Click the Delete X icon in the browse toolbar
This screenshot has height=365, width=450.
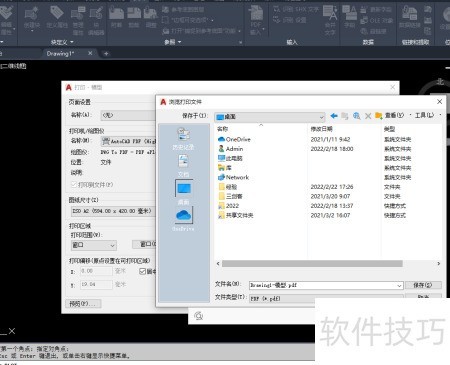[368, 116]
